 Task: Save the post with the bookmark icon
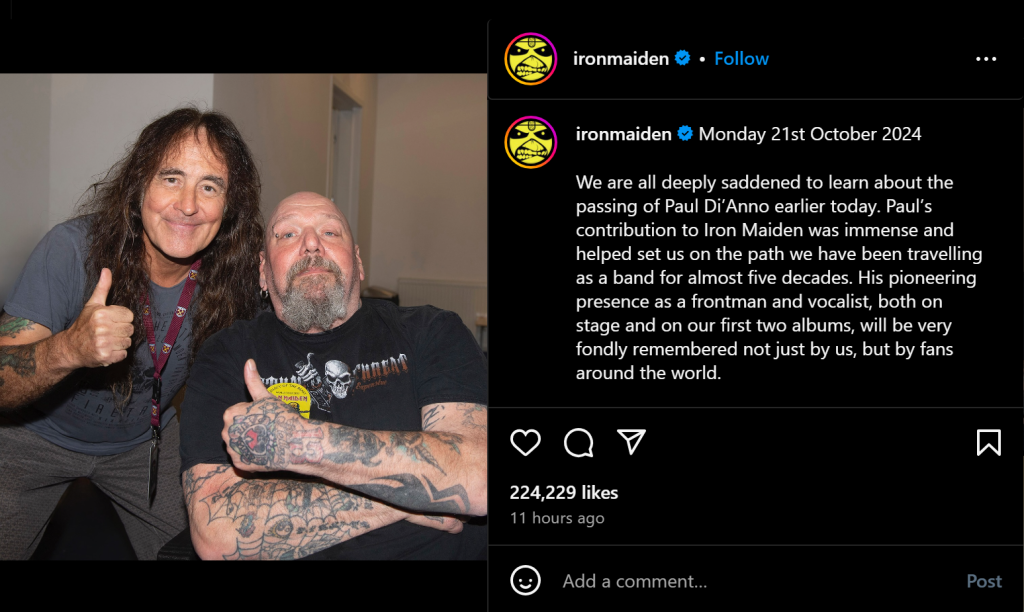[x=989, y=443]
